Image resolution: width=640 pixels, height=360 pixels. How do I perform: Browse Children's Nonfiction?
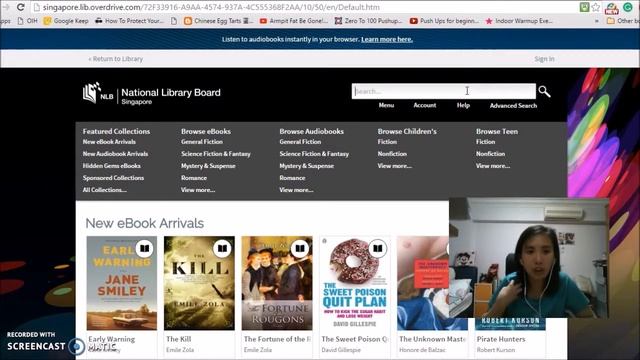click(x=392, y=154)
